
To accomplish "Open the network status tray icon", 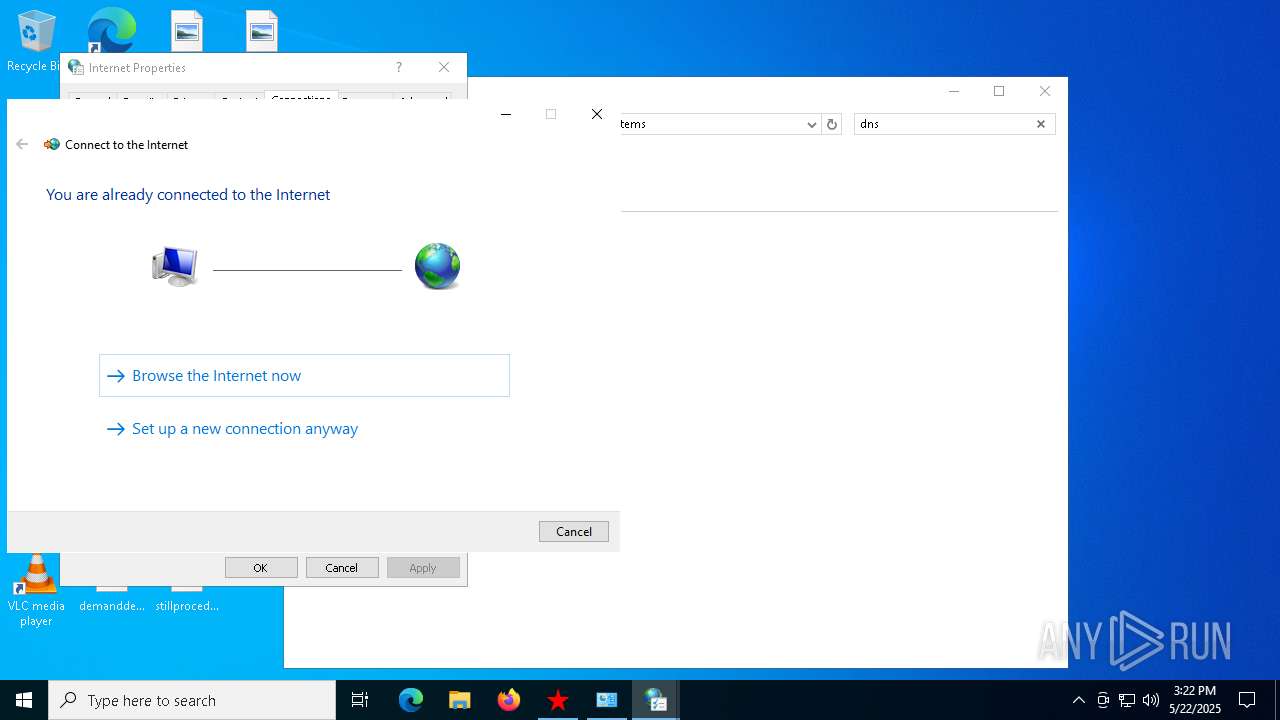I will click(x=1127, y=700).
